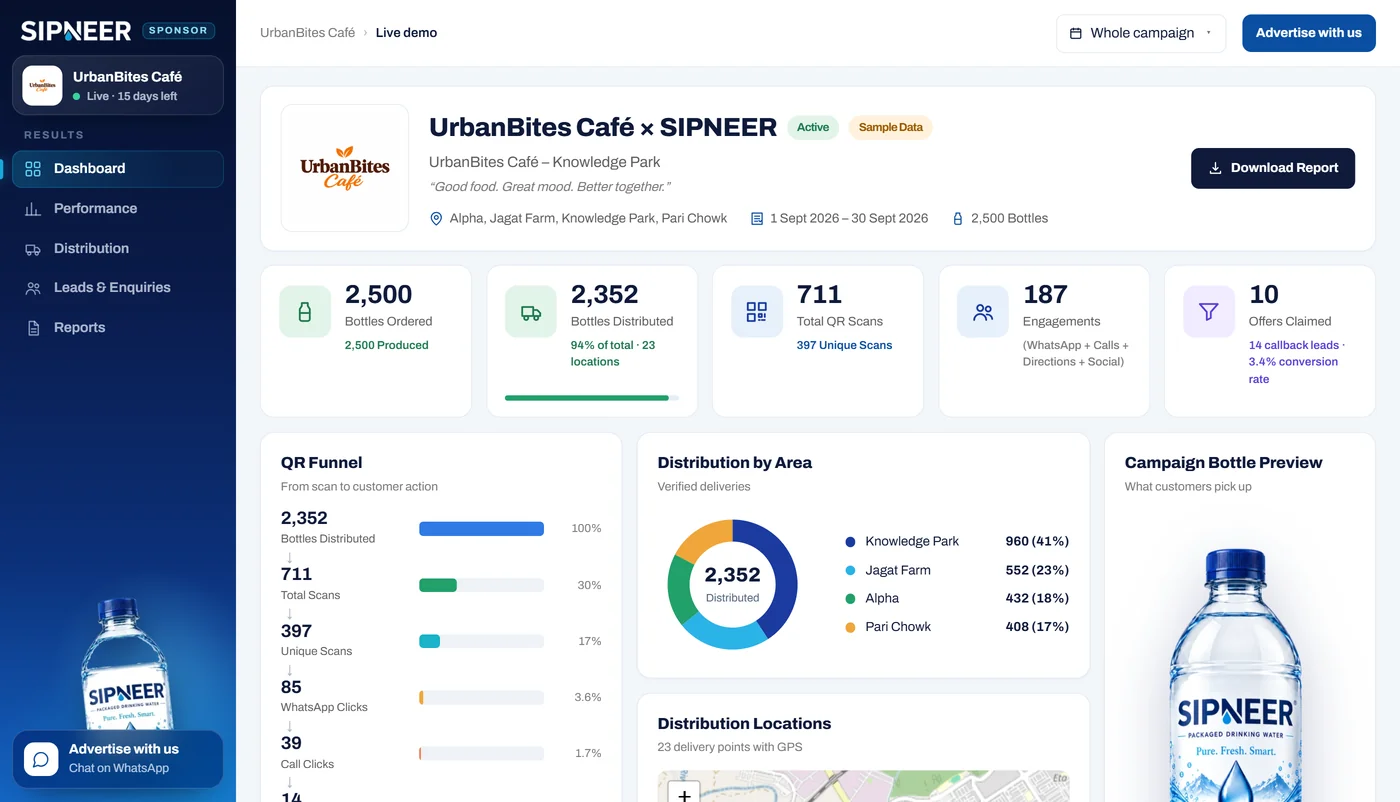Click the blue 100% funnel bar
The height and width of the screenshot is (802, 1400).
click(481, 529)
